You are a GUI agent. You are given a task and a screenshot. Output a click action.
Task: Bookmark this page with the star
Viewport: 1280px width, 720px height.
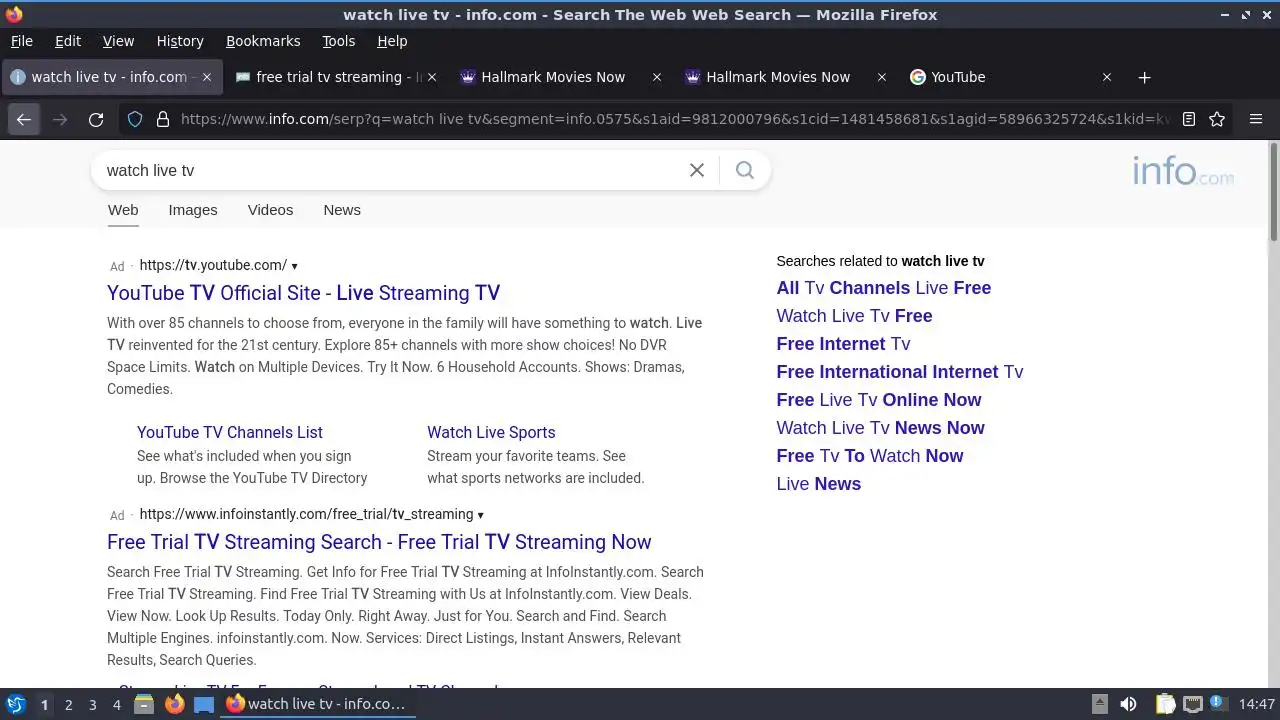[x=1217, y=119]
